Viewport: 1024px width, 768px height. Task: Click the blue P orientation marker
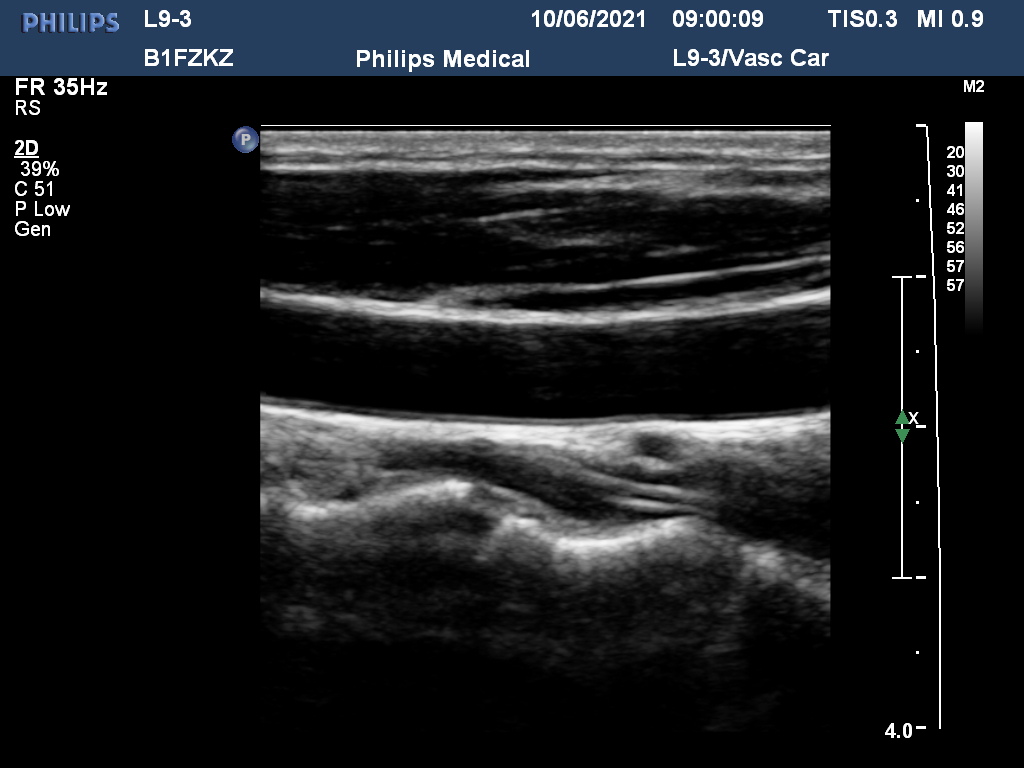246,140
